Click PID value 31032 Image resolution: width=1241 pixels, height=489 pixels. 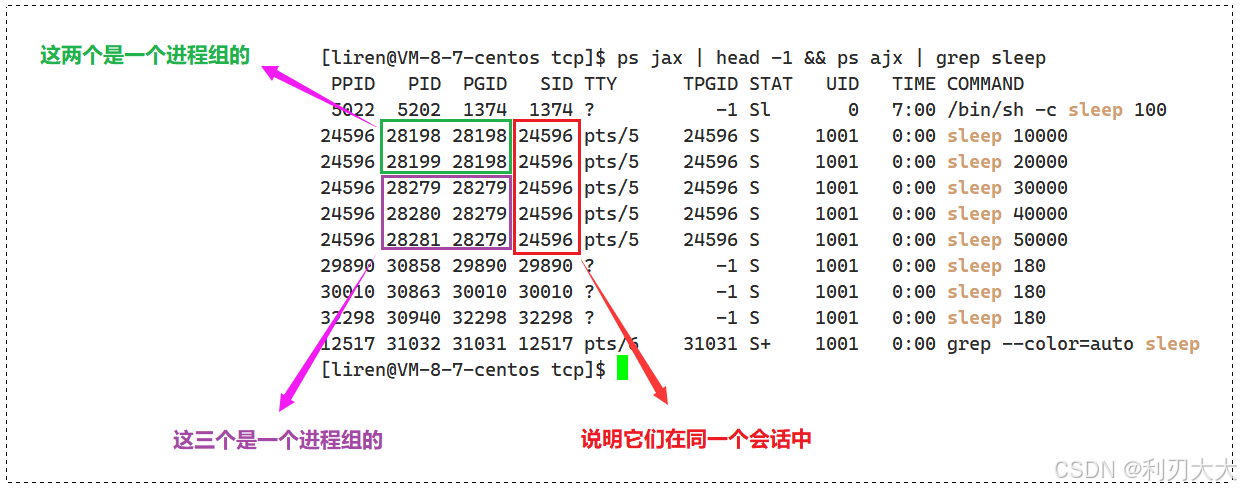coord(414,344)
